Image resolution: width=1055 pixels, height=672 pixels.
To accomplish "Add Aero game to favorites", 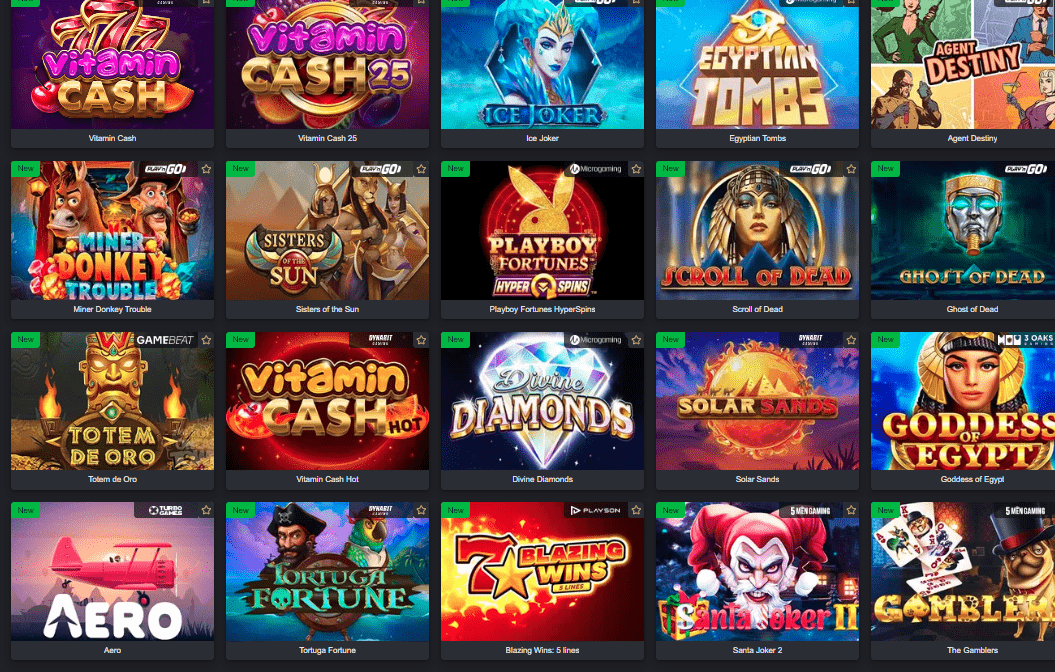I will click(206, 511).
